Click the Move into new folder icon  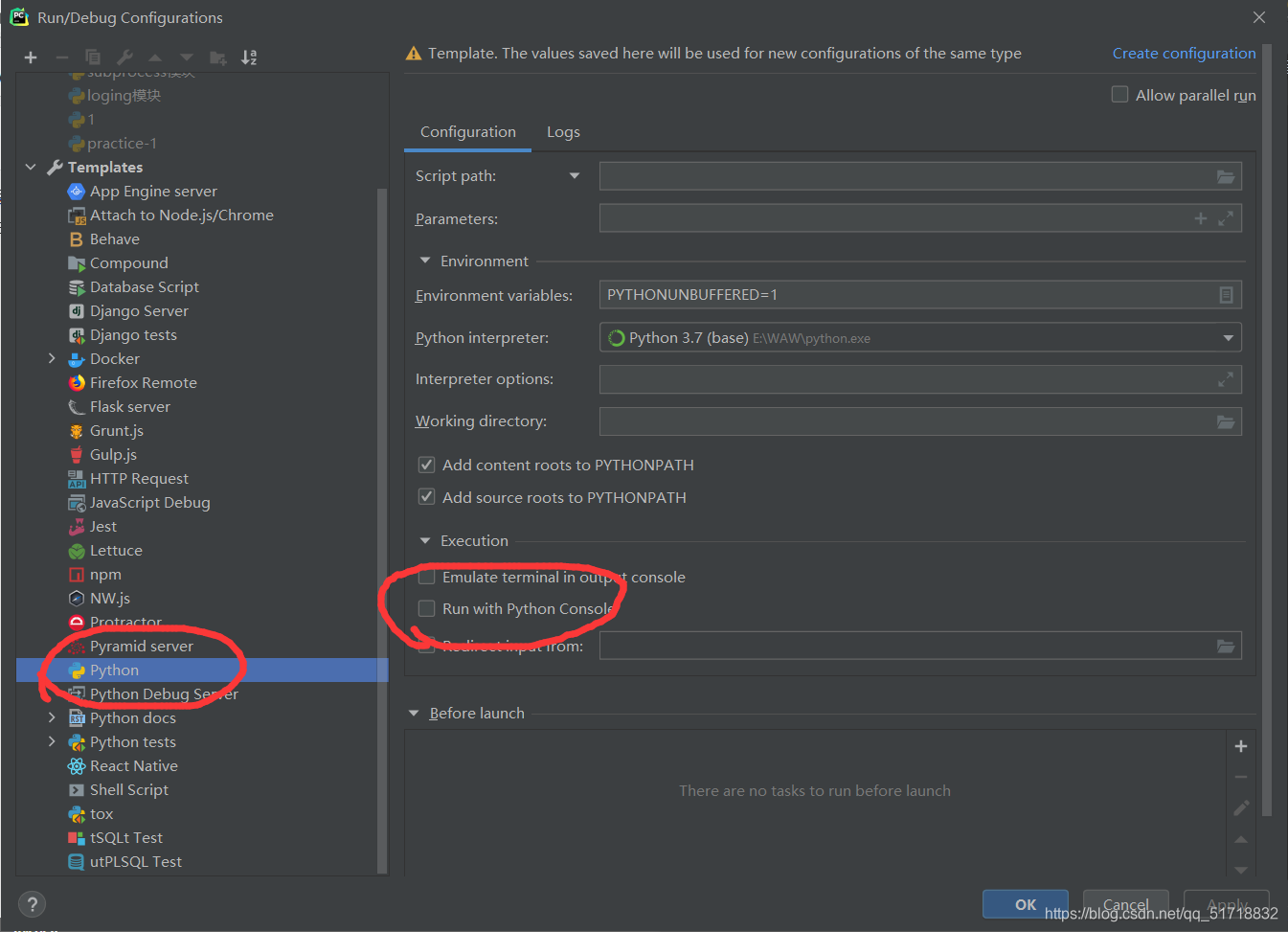coord(218,57)
